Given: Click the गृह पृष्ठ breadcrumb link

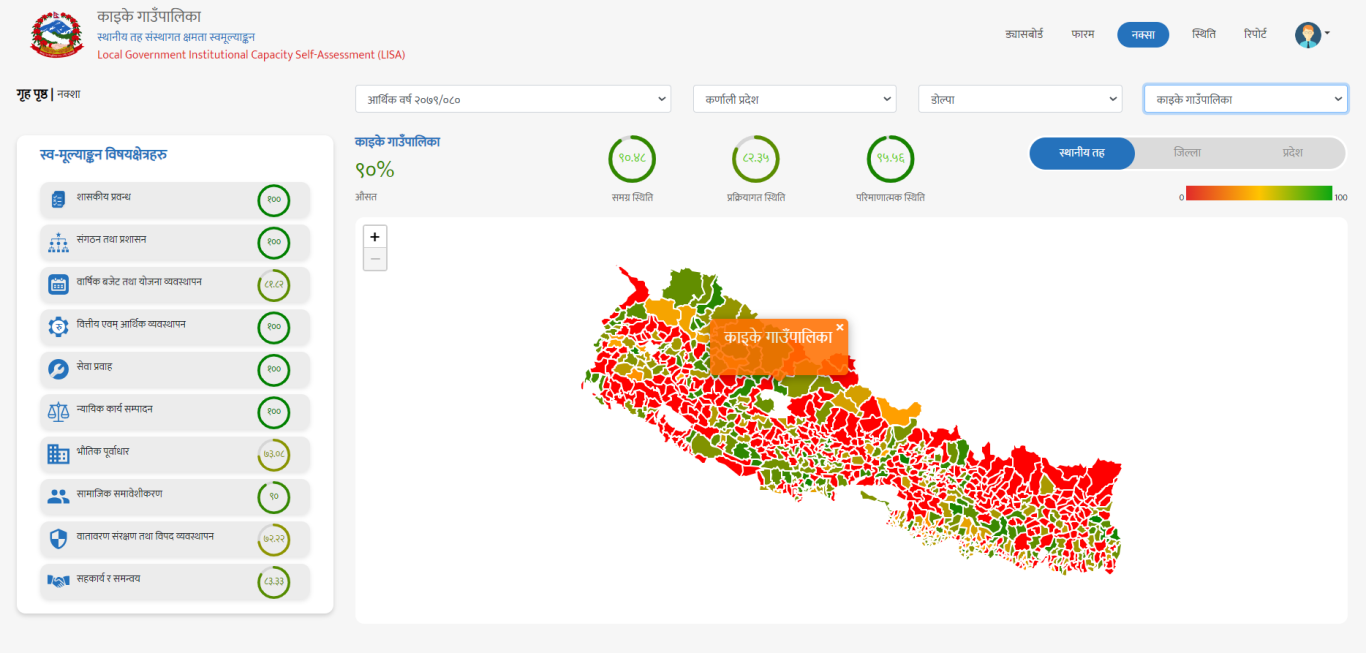Looking at the screenshot, I should pyautogui.click(x=31, y=94).
